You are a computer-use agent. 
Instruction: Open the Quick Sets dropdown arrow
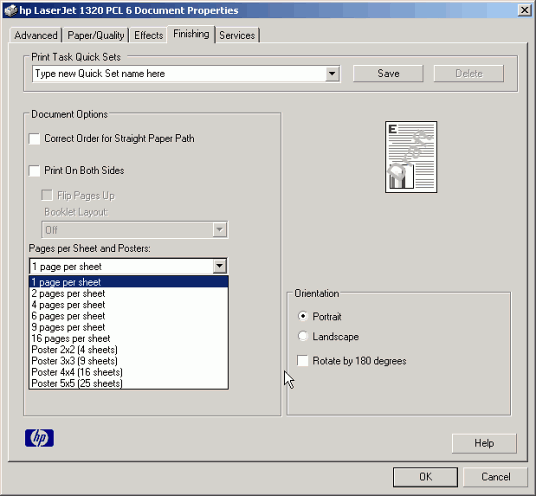point(332,73)
